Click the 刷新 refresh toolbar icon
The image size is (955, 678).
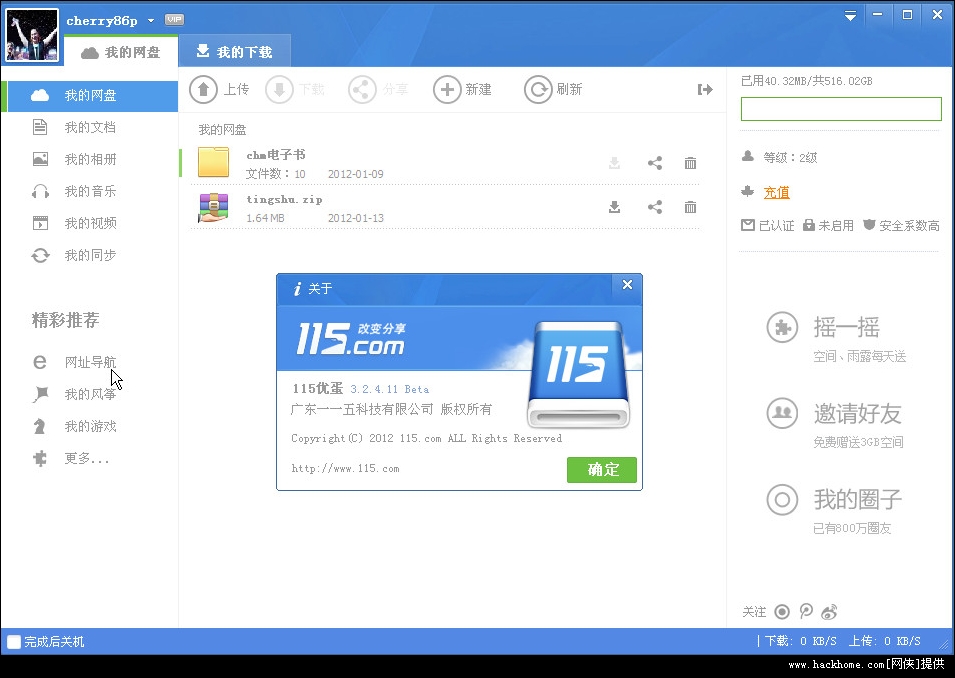pos(538,90)
